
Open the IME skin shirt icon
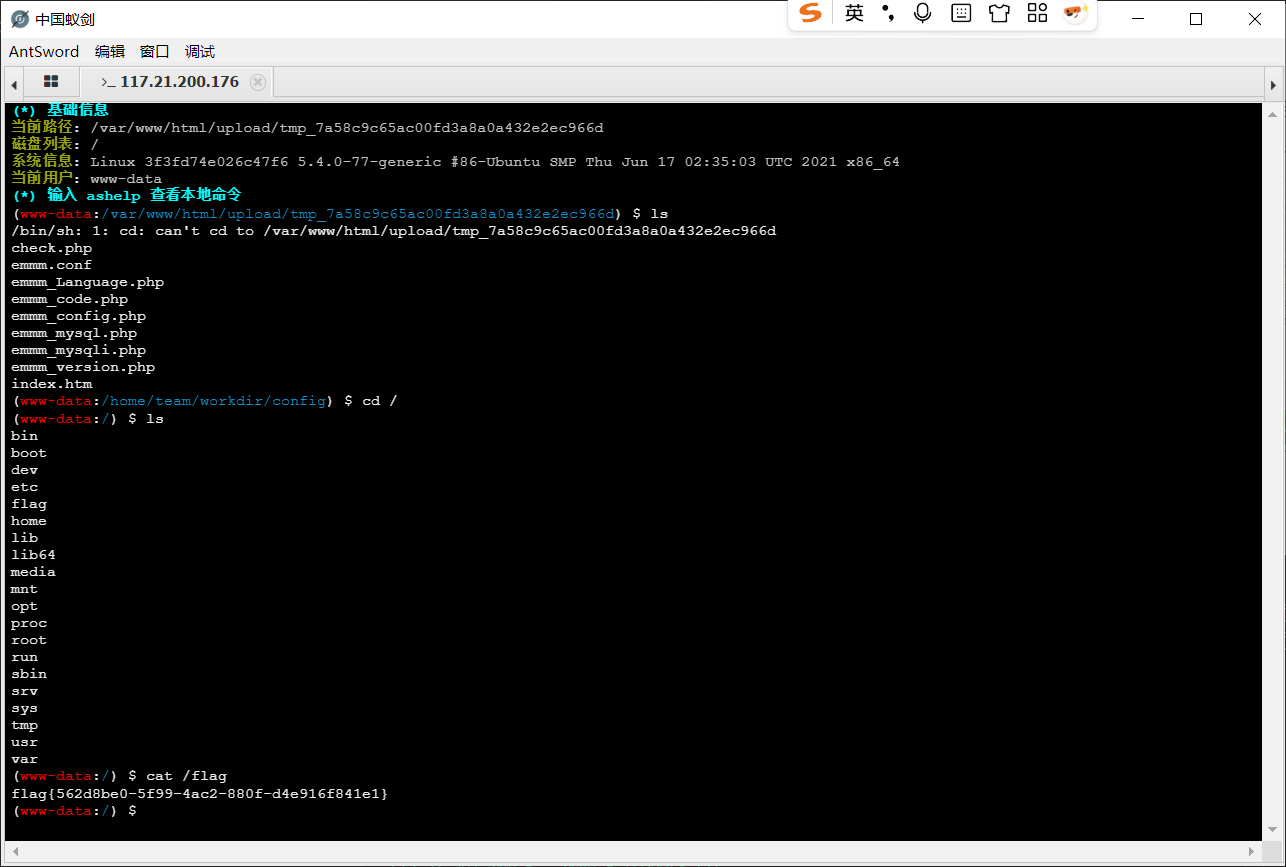999,13
